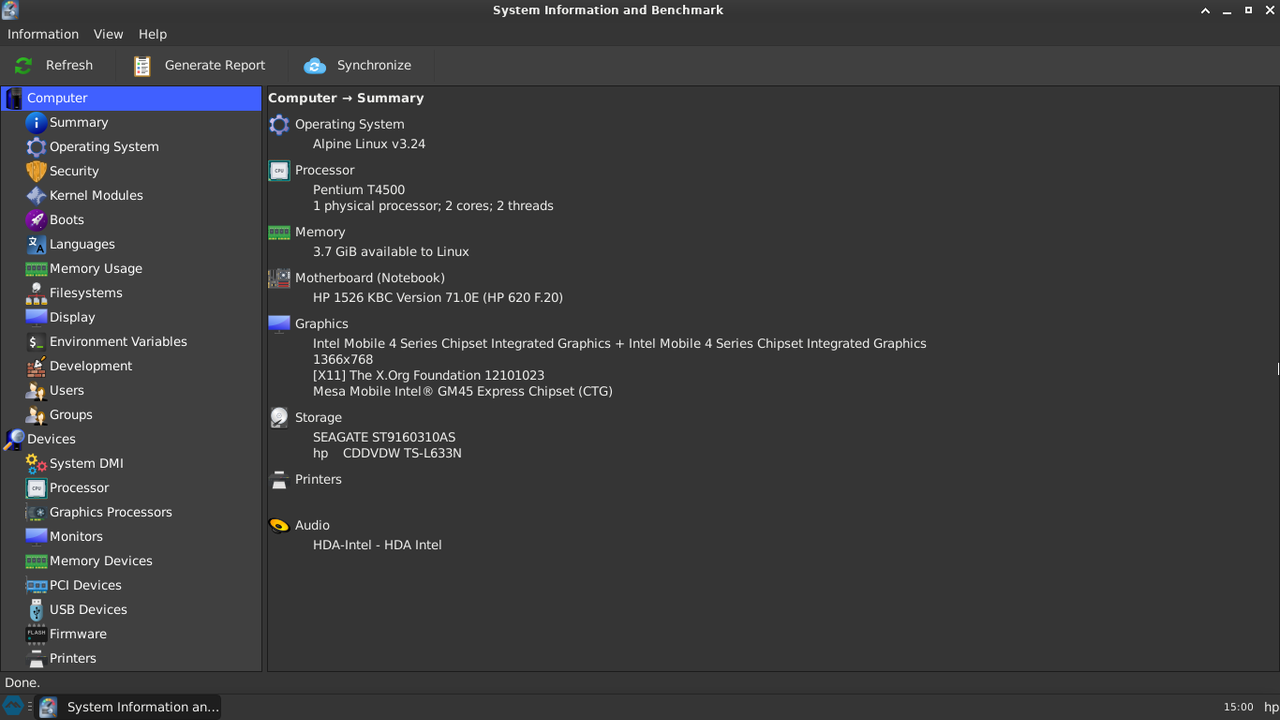The width and height of the screenshot is (1280, 720).
Task: Click the "HP 1526 KBC Version 71.0E" line
Action: tap(438, 298)
